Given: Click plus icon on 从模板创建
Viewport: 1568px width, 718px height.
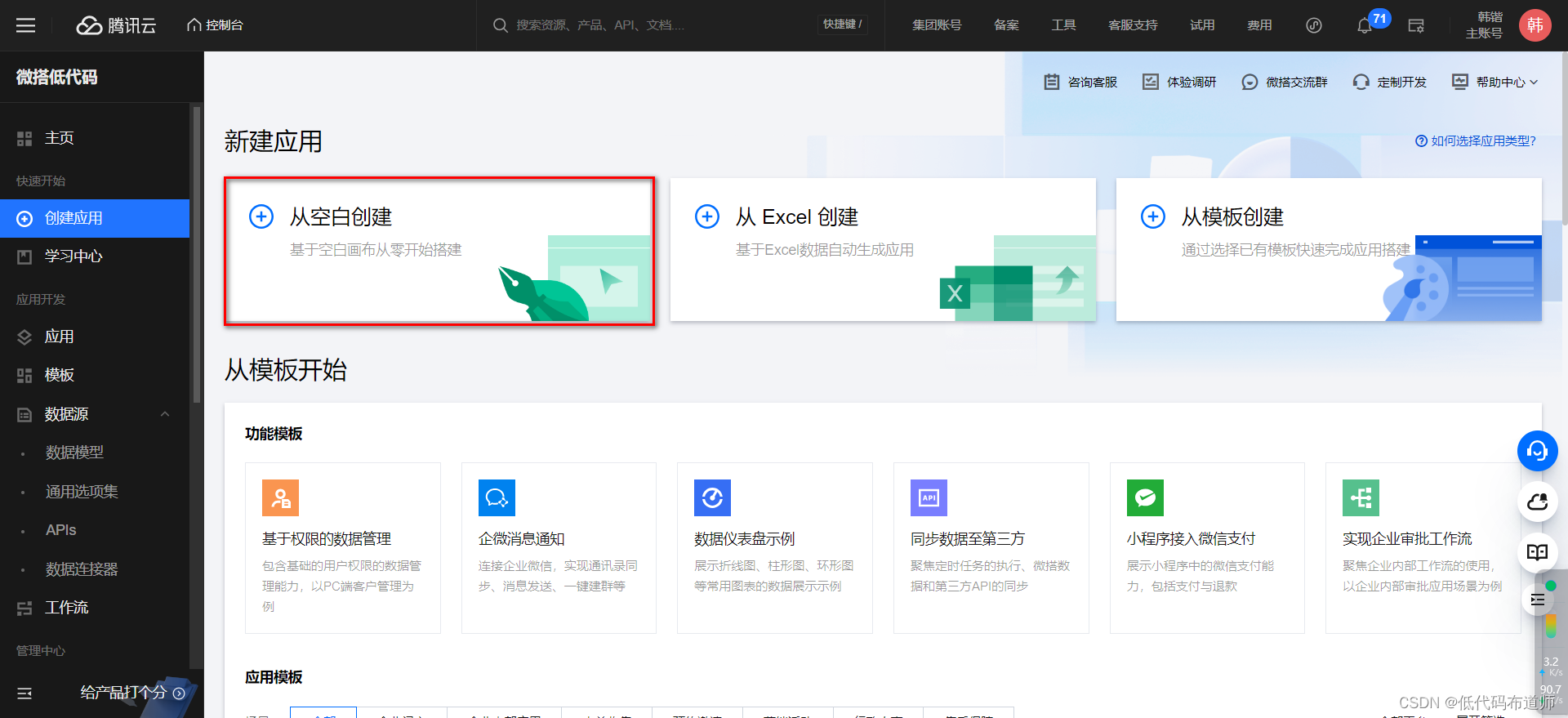Looking at the screenshot, I should click(x=1153, y=216).
